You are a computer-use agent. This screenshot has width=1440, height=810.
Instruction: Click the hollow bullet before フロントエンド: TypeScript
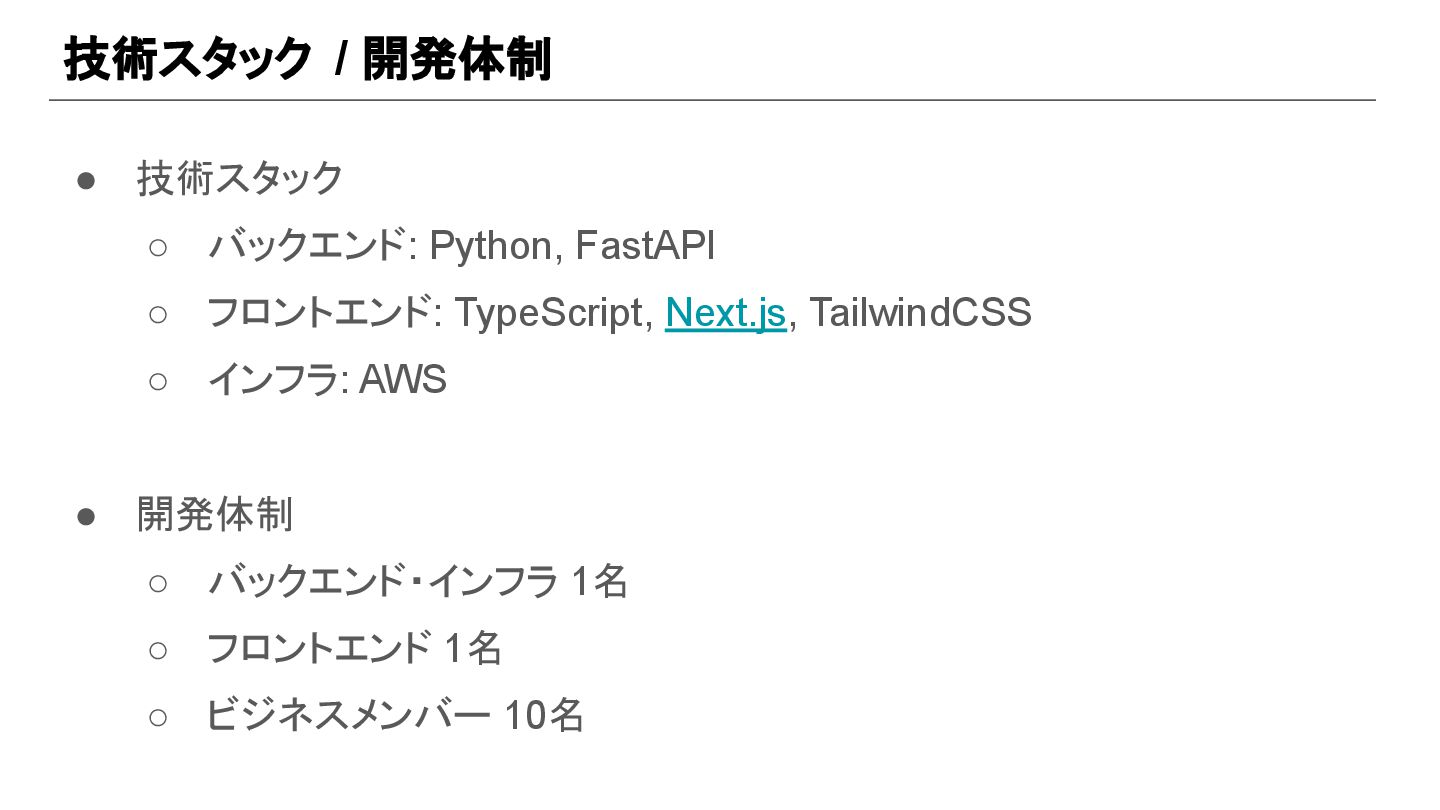(158, 314)
